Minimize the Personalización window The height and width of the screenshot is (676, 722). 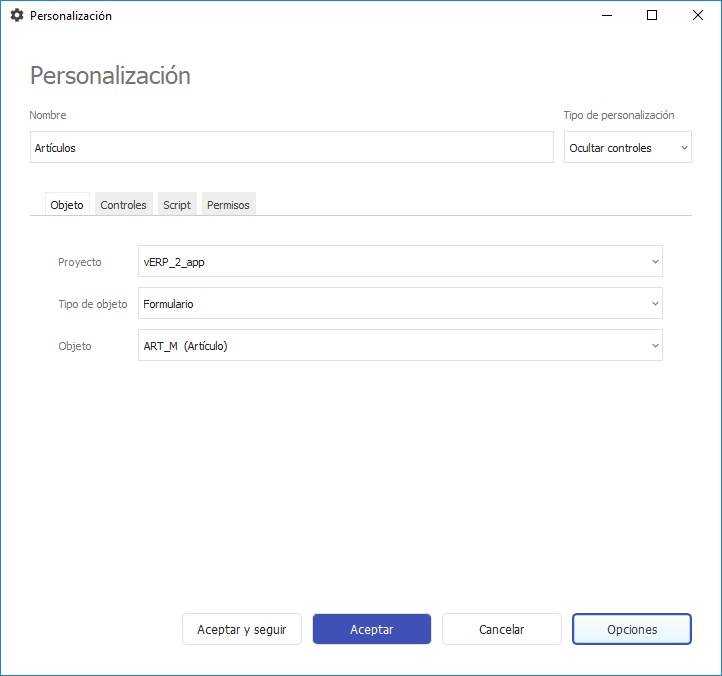click(x=606, y=16)
